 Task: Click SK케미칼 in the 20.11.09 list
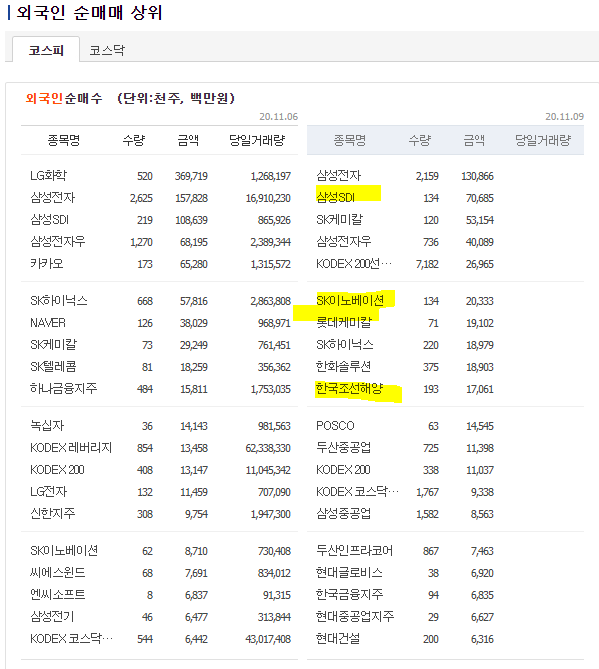339,220
